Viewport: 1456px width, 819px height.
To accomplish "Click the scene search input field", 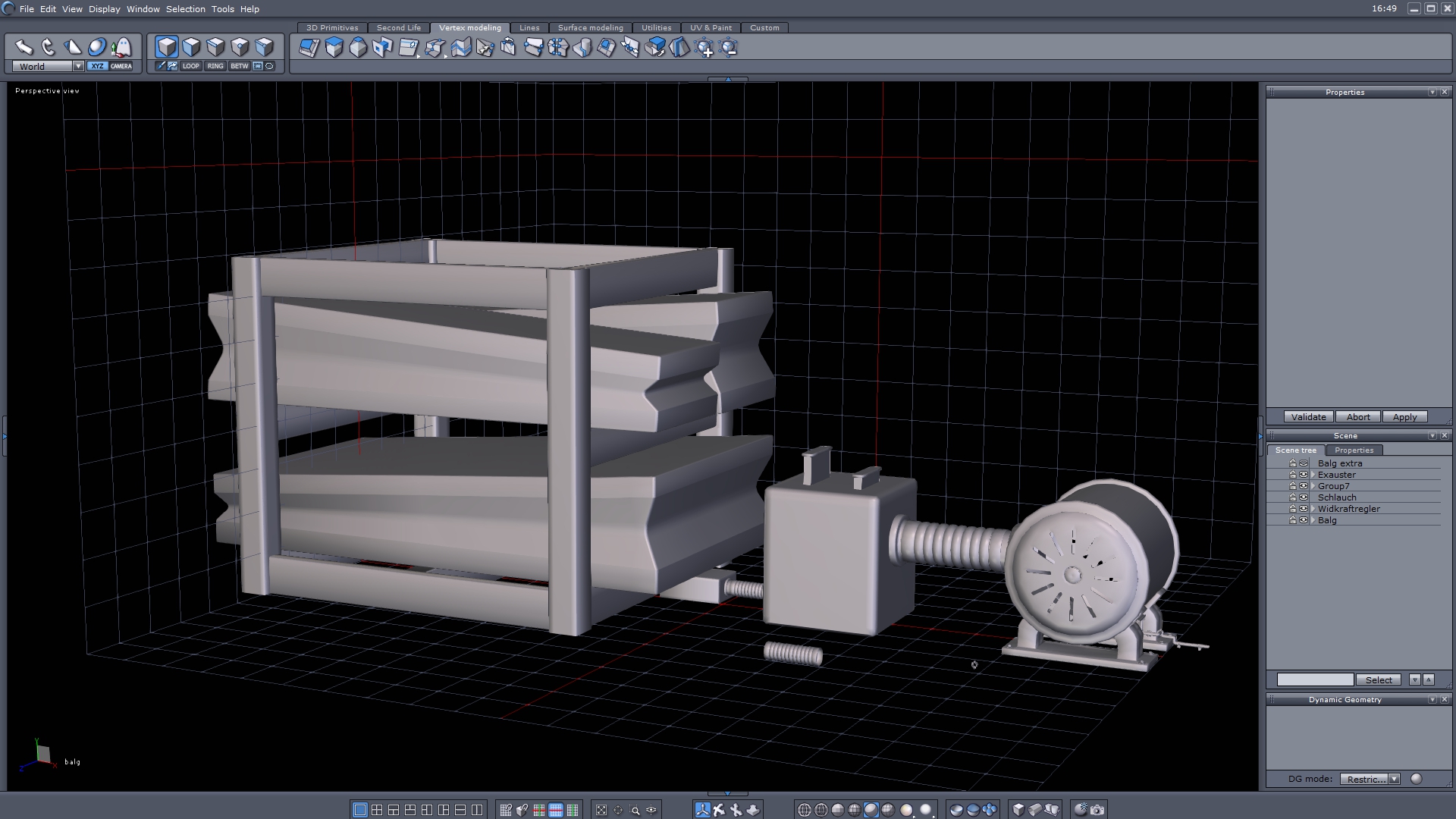I will (x=1314, y=679).
